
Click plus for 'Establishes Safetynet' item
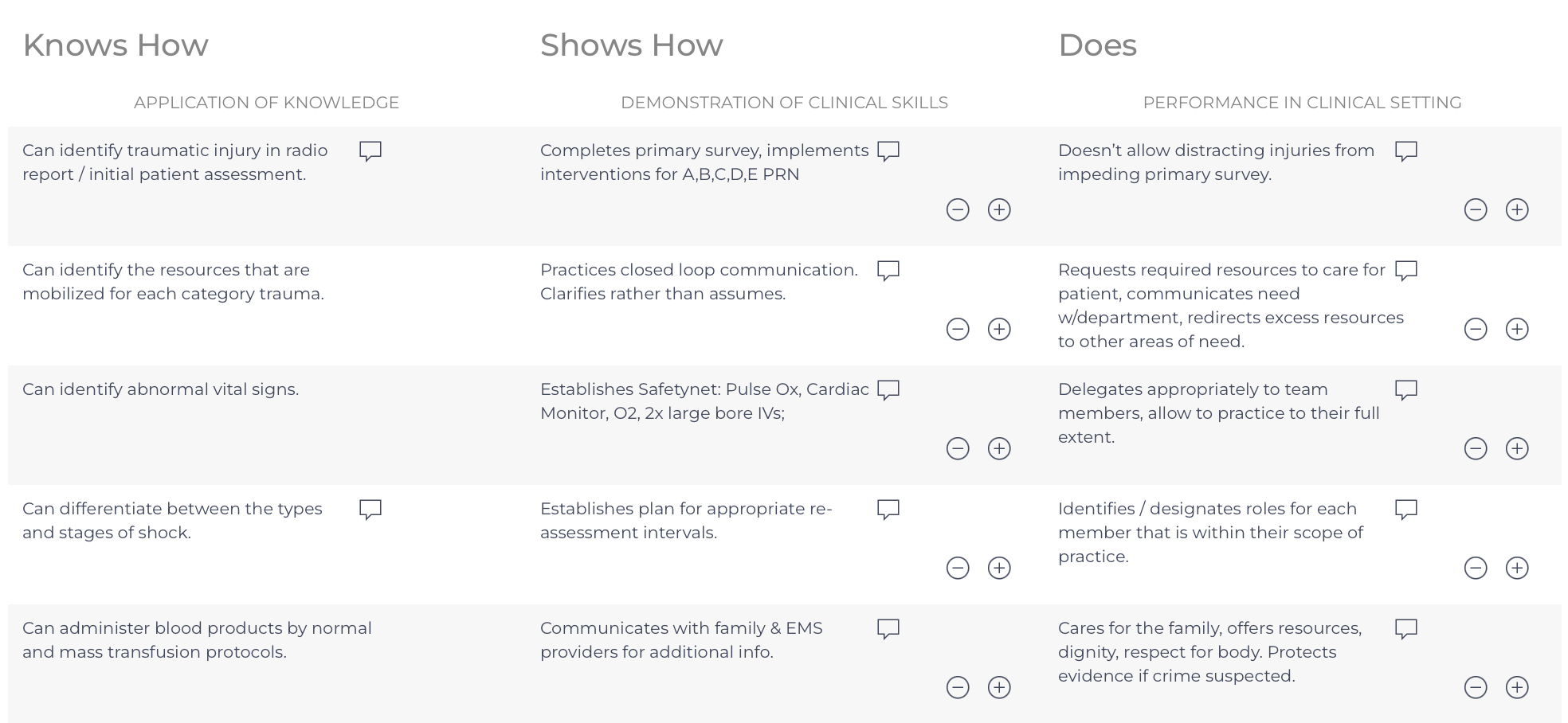[x=999, y=448]
